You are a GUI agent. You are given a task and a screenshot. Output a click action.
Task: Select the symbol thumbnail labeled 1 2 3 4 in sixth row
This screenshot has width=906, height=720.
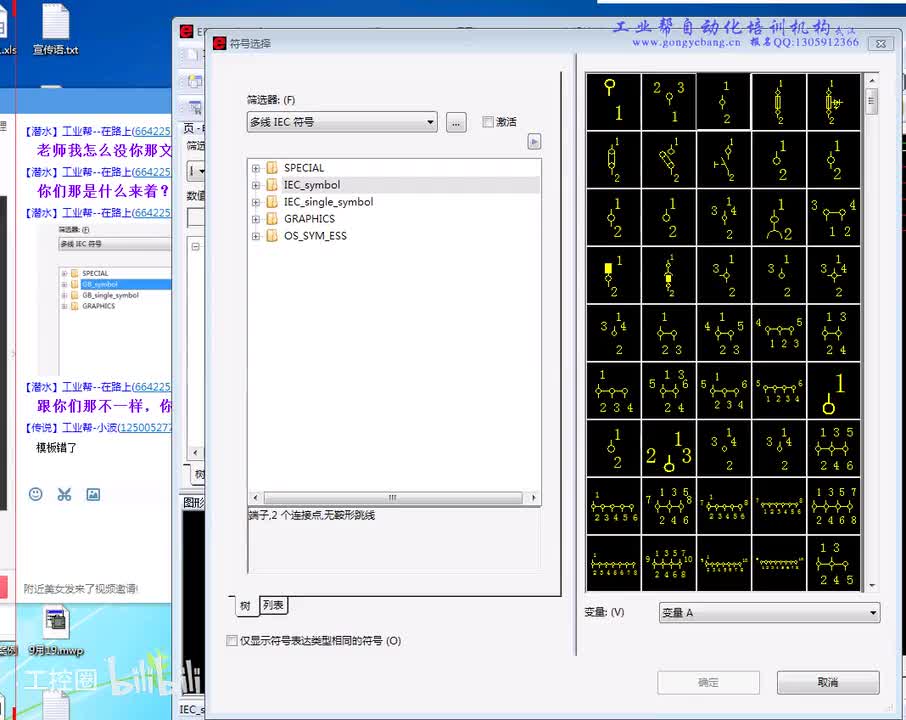614,391
